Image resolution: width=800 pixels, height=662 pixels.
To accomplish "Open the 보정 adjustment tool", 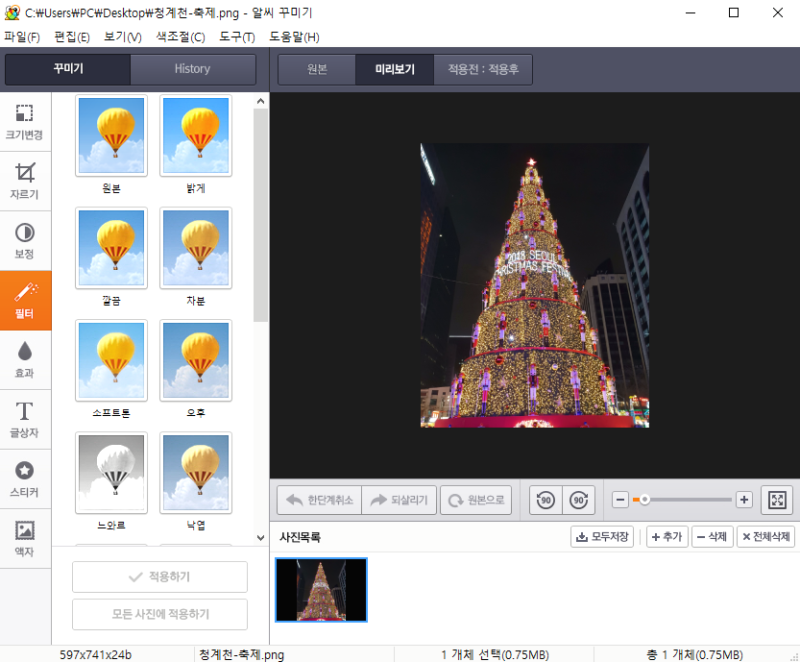I will coord(25,241).
